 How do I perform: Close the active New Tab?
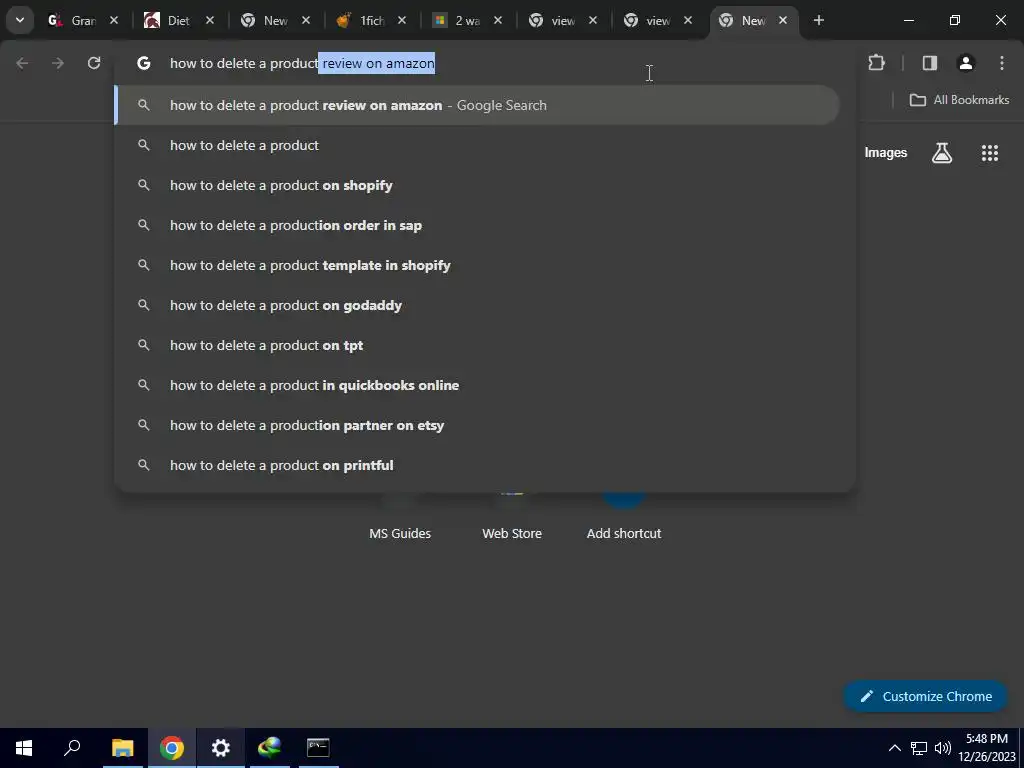coord(782,20)
